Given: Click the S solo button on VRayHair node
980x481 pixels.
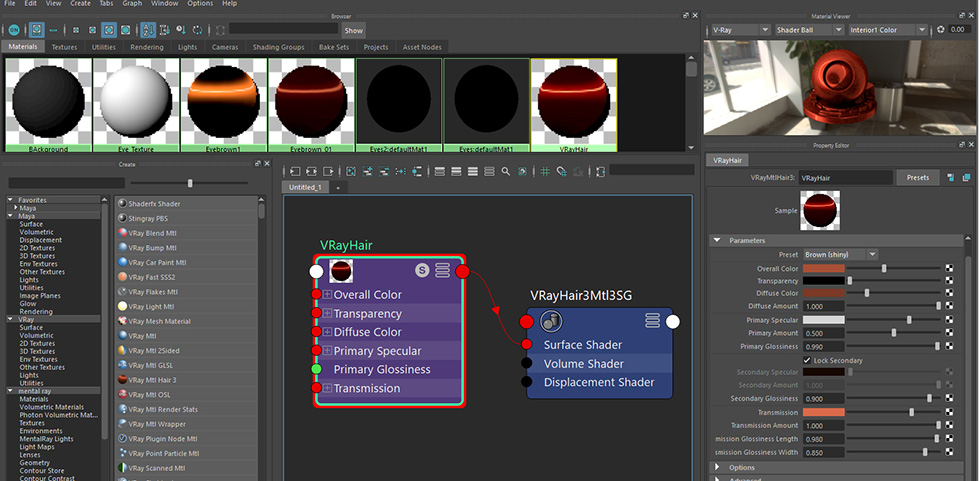Looking at the screenshot, I should [x=422, y=270].
